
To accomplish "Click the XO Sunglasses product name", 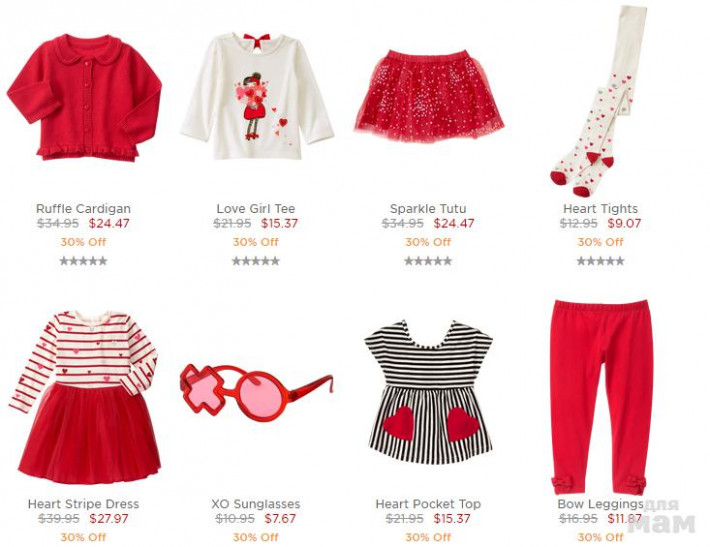I will click(256, 504).
